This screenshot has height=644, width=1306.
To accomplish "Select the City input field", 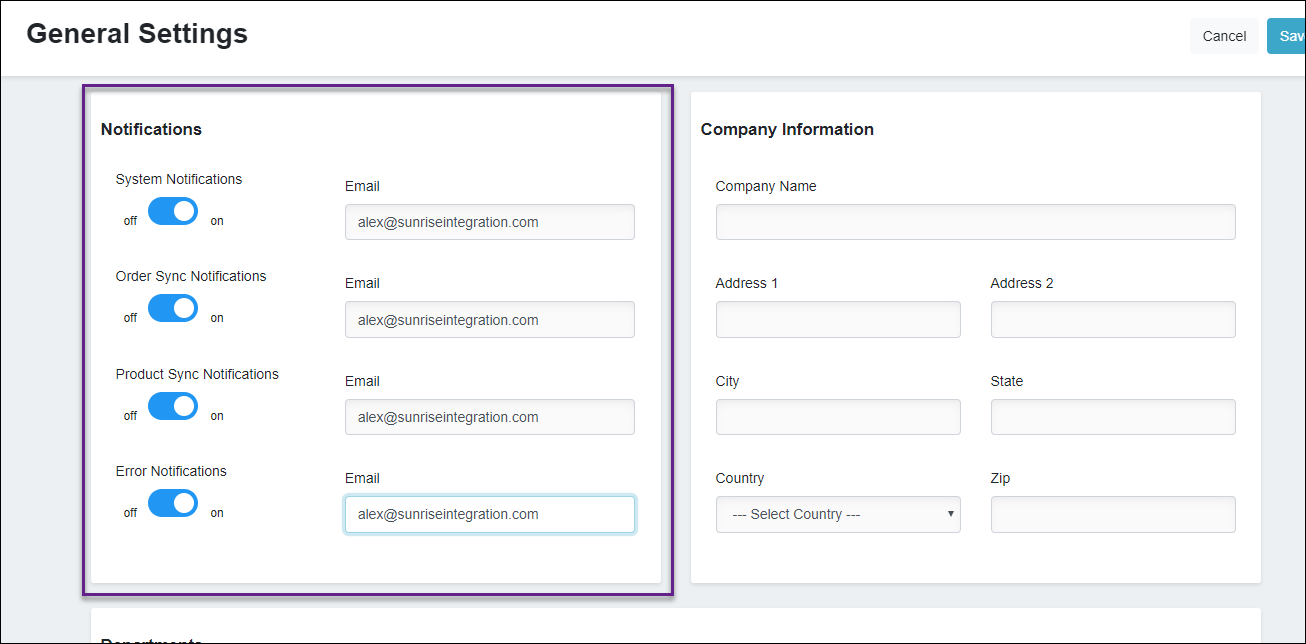I will pyautogui.click(x=838, y=417).
